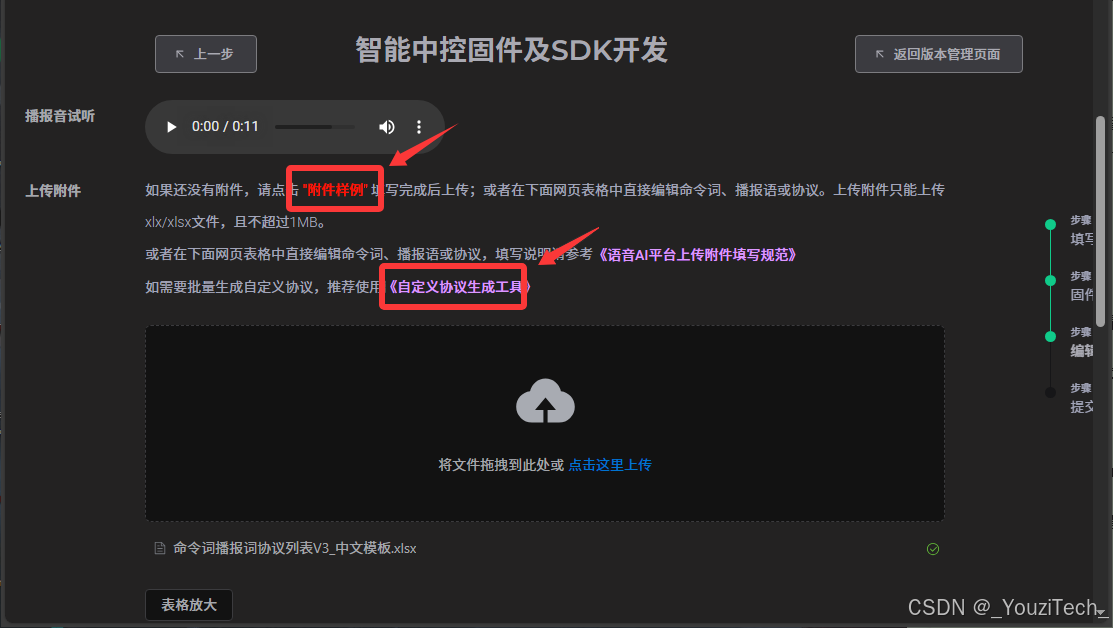Click the 固件 step indicator dot
Image resolution: width=1113 pixels, height=628 pixels.
1050,280
